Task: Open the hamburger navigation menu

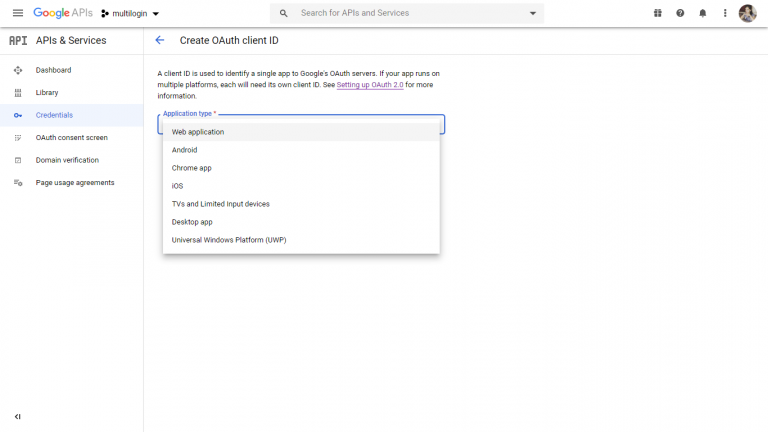Action: click(18, 13)
